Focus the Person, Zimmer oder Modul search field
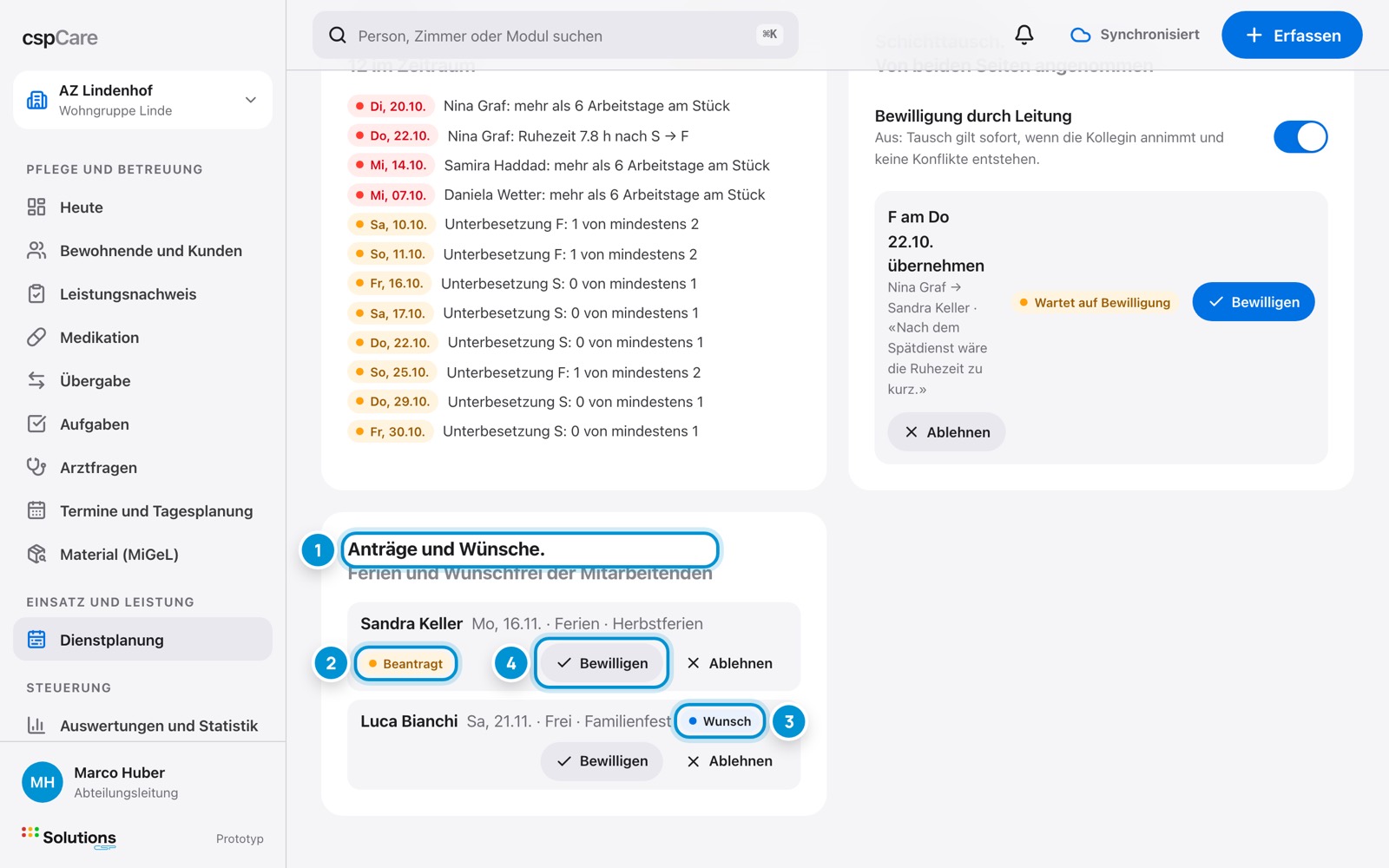 [x=556, y=35]
